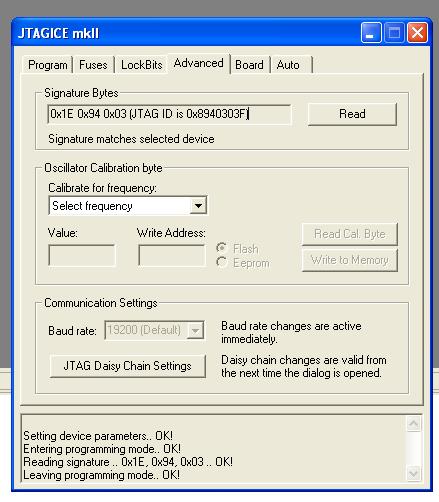
Task: Minimize the JTAGICE mkII window
Action: coord(371,33)
